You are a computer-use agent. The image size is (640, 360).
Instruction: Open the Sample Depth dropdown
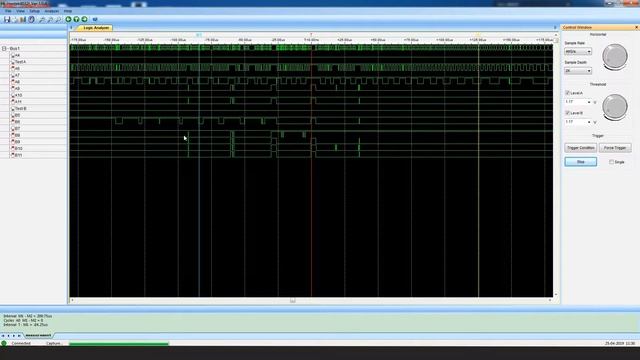(578, 71)
